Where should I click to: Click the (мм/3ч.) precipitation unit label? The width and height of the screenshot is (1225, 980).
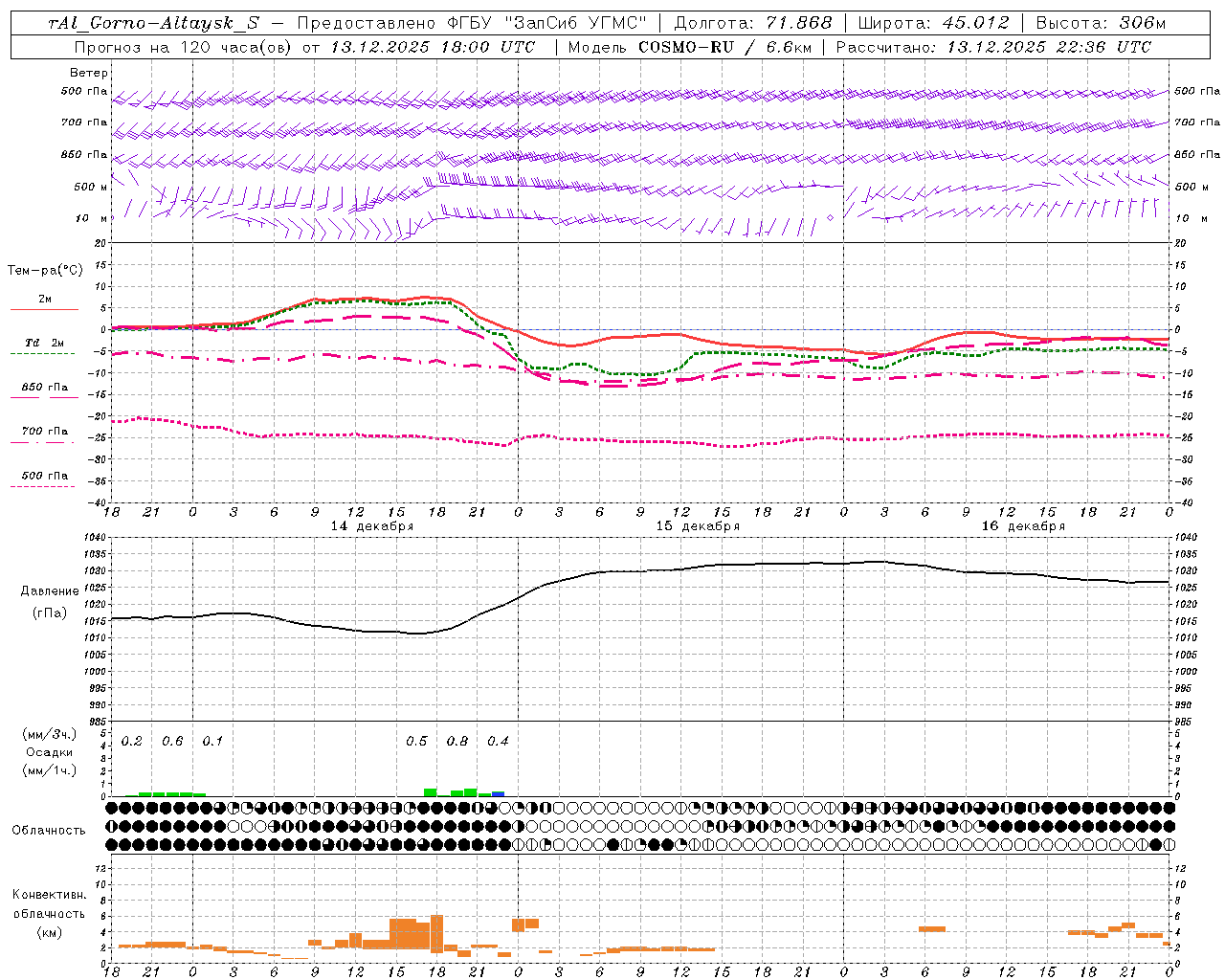point(50,734)
